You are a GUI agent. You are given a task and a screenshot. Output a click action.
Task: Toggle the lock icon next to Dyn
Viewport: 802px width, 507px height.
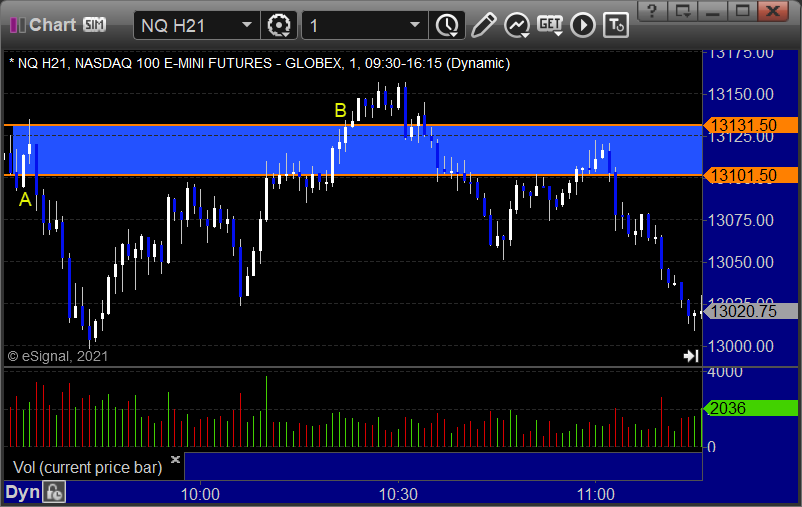tap(55, 493)
